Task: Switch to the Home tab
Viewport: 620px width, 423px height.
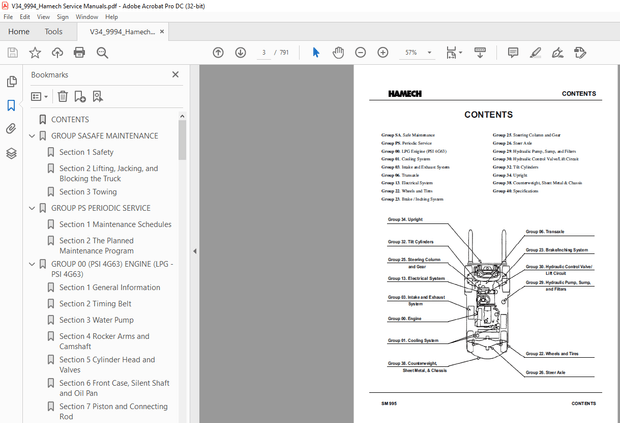Action: [19, 32]
